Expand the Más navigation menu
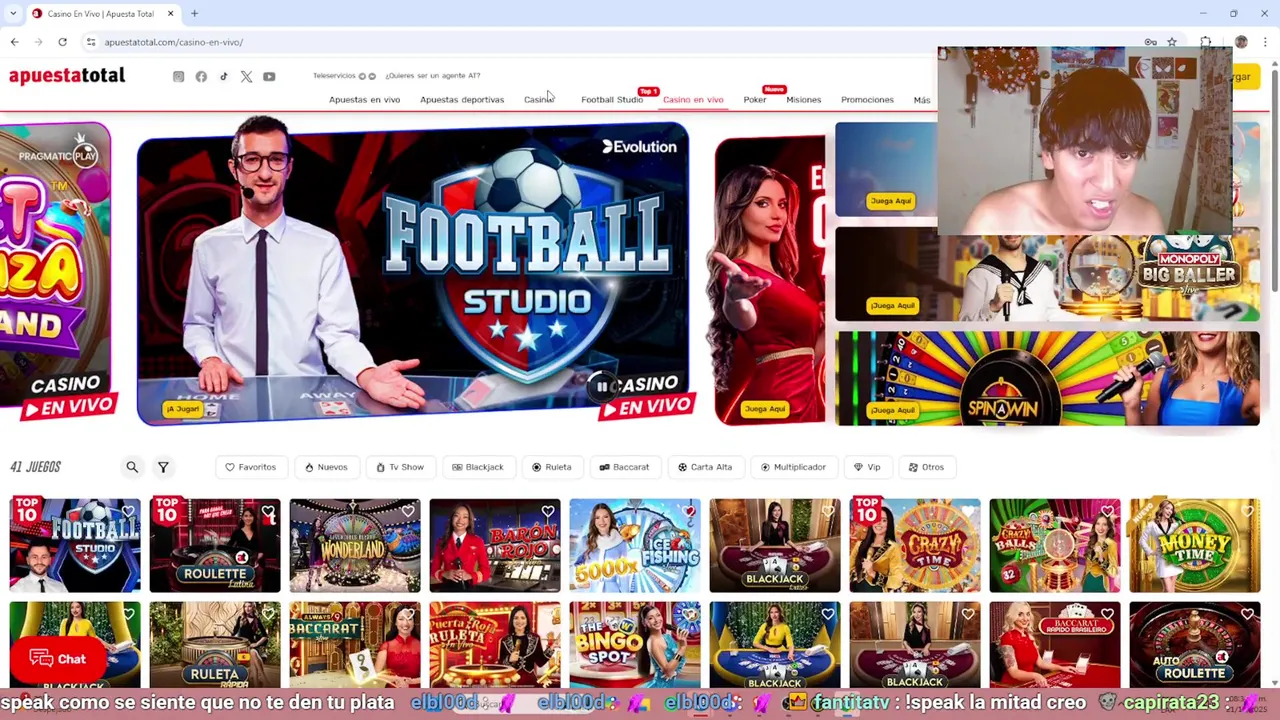Screen dimensions: 1280x720 pos(922,100)
